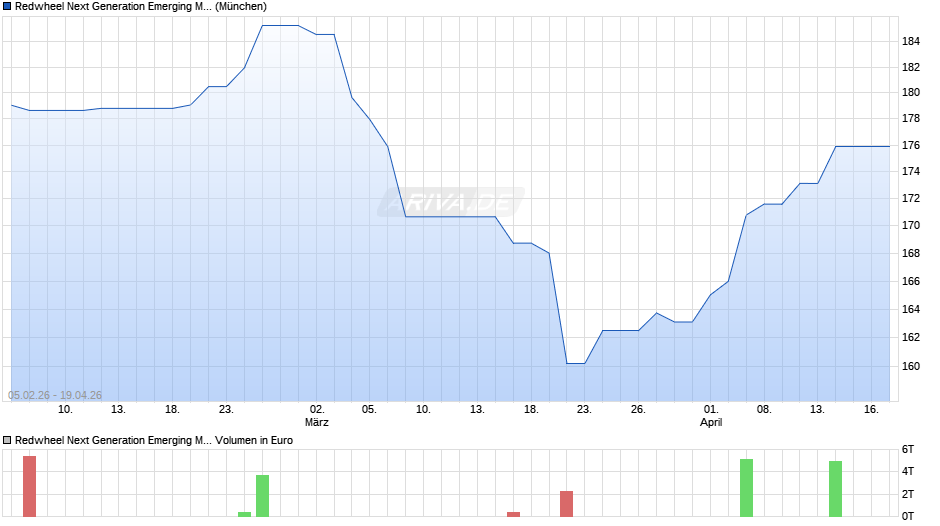Click the 182 price axis label

911,67
